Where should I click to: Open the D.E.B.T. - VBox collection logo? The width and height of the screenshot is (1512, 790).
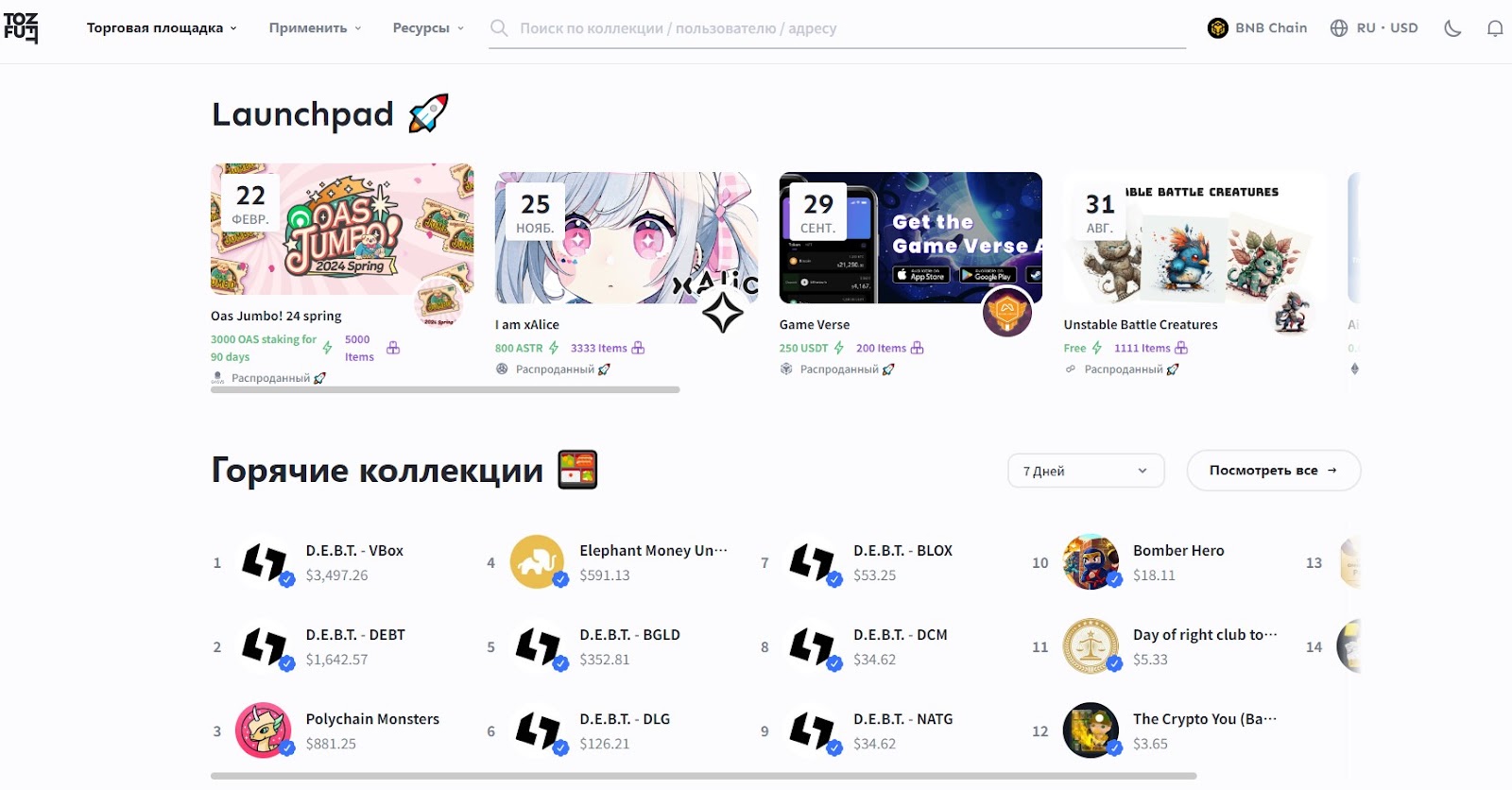pyautogui.click(x=266, y=562)
